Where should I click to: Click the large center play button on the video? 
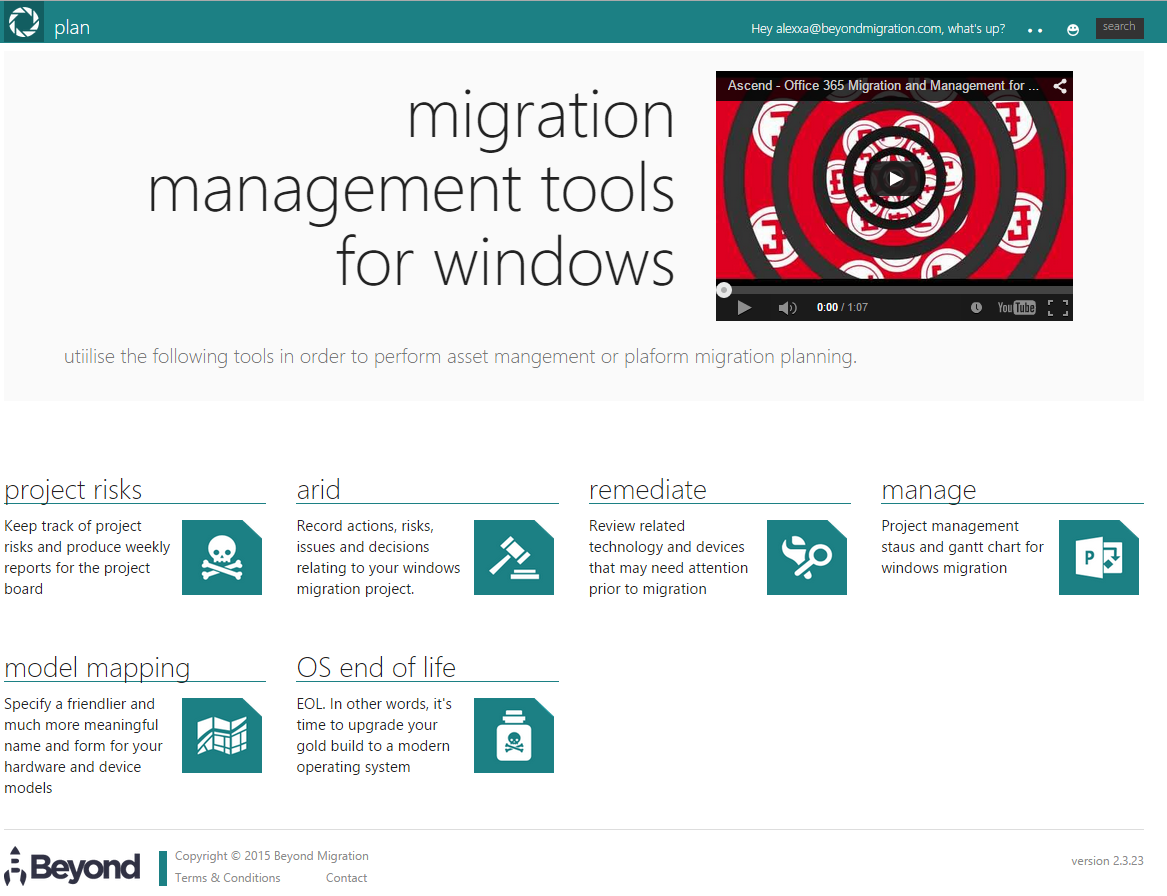pos(894,179)
